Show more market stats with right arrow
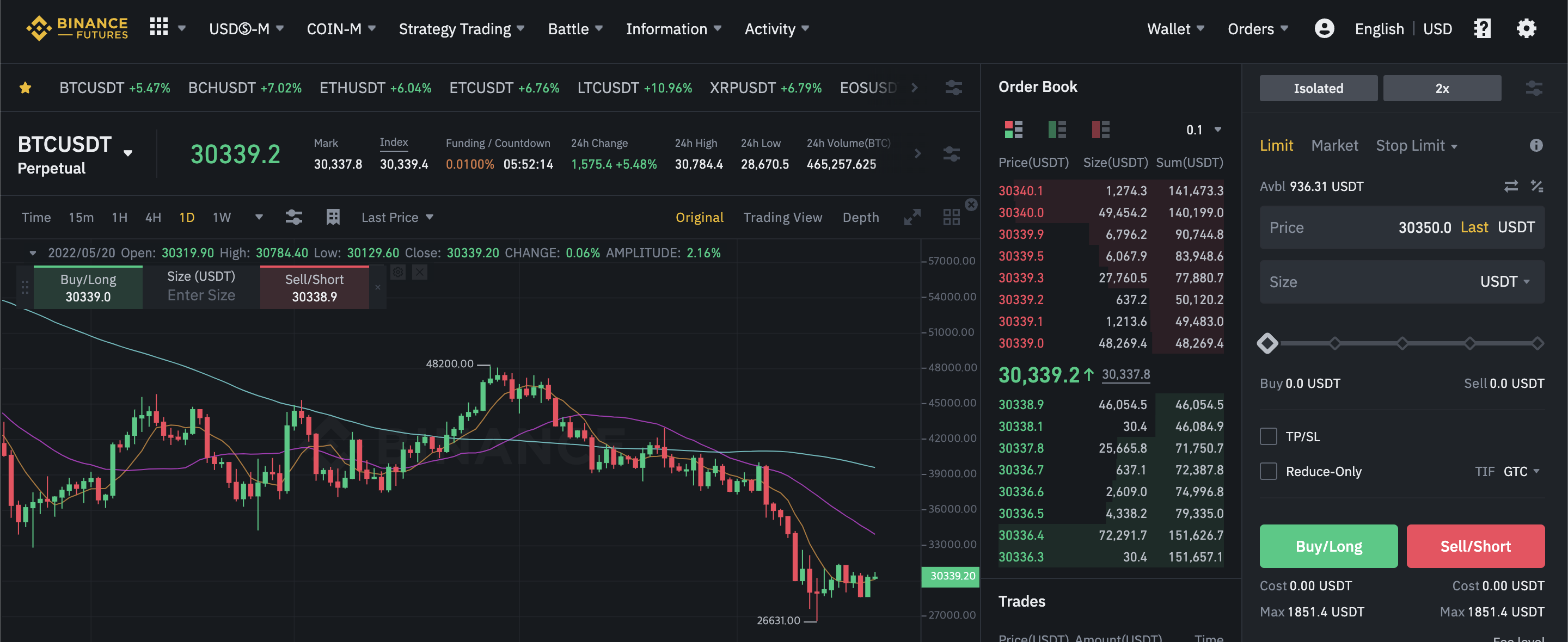This screenshot has width=1568, height=642. click(917, 154)
